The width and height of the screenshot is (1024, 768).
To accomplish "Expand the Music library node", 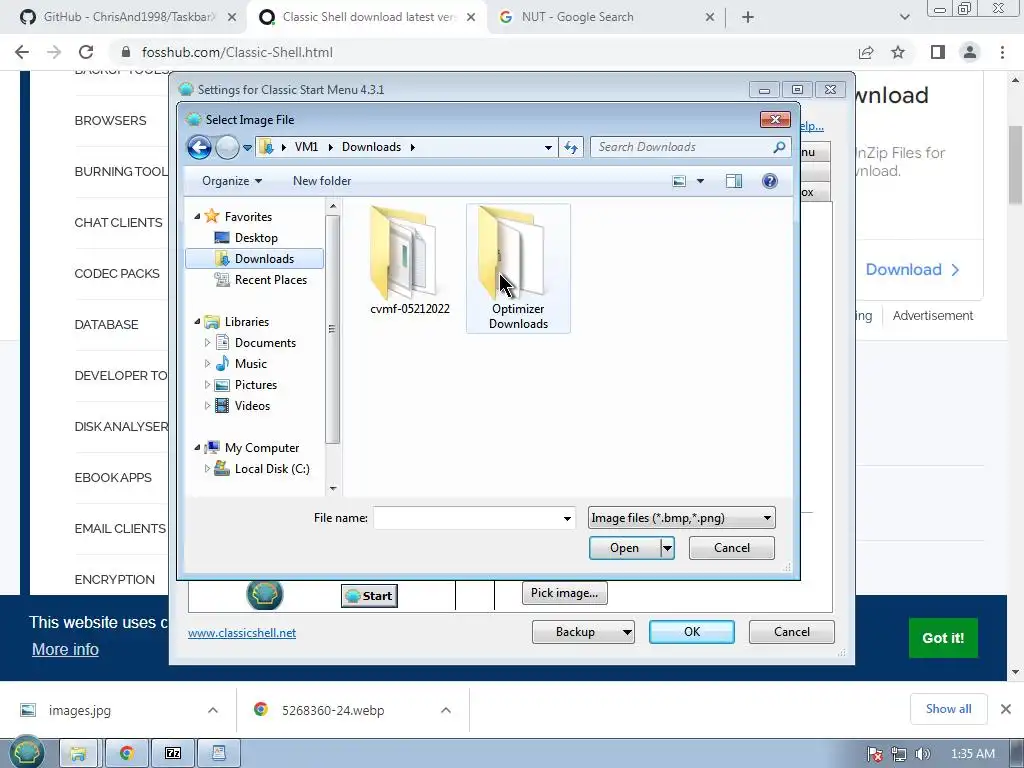I will coord(208,364).
